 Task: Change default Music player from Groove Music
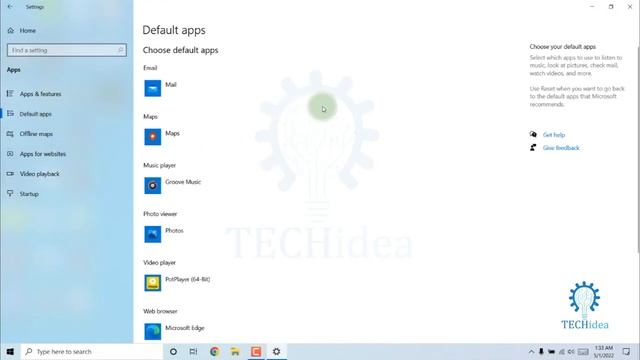[173, 185]
